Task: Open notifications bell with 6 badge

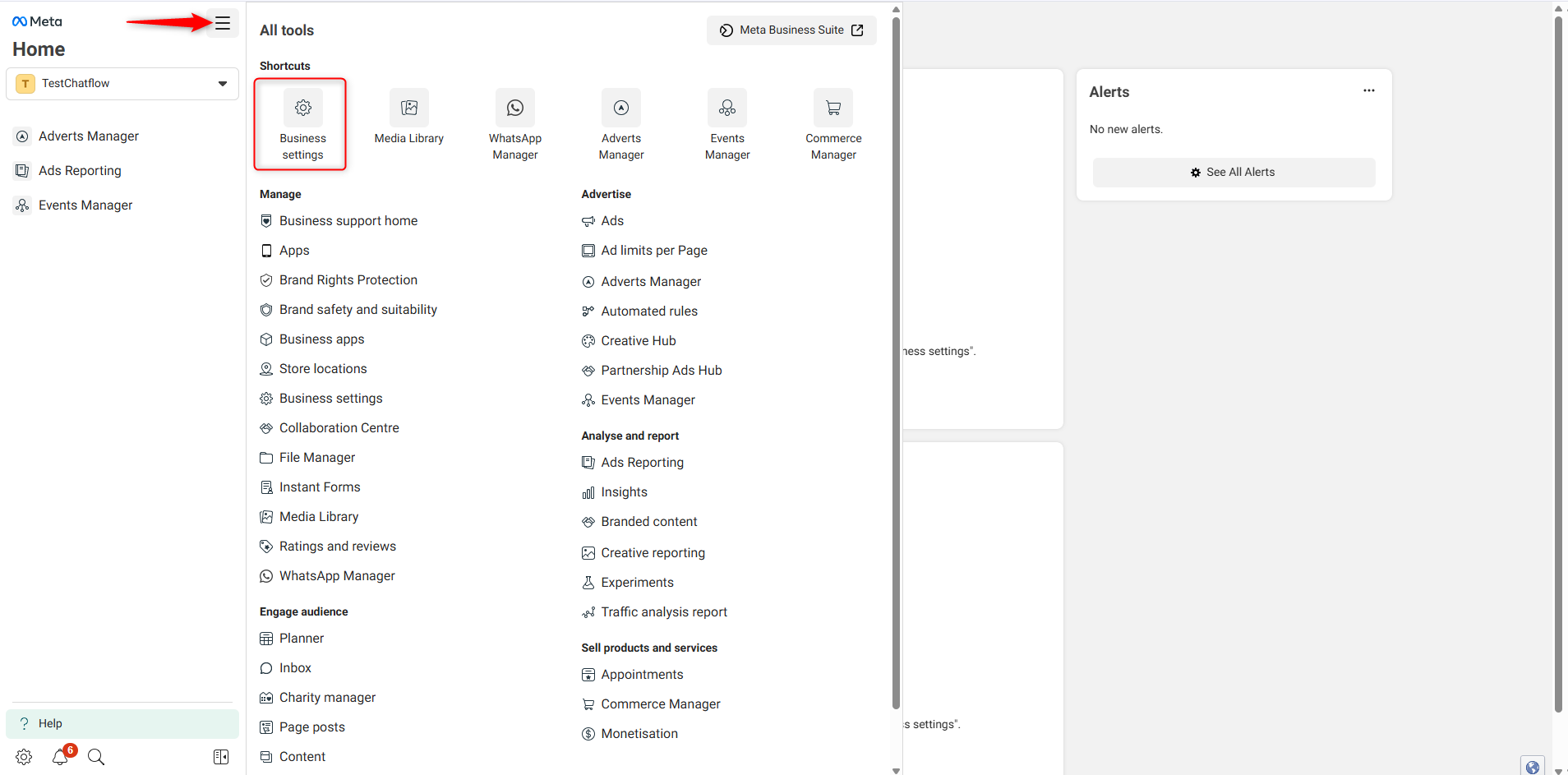Action: click(60, 757)
